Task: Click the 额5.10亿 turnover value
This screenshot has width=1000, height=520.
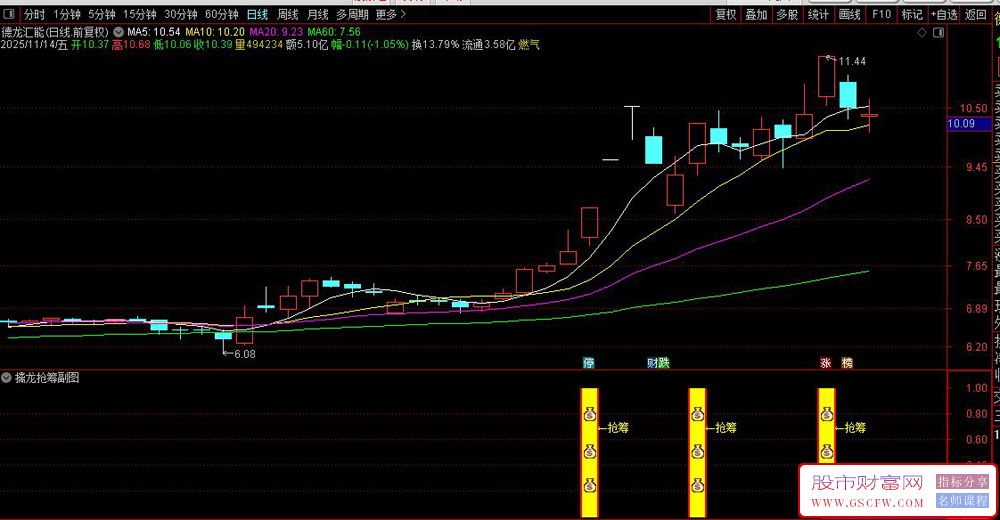Action: 307,45
